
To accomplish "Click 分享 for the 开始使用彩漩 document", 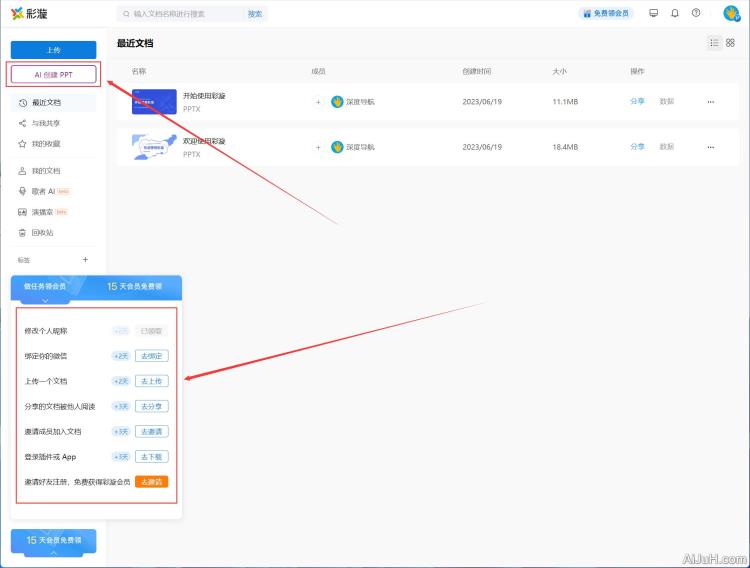I will pyautogui.click(x=637, y=102).
